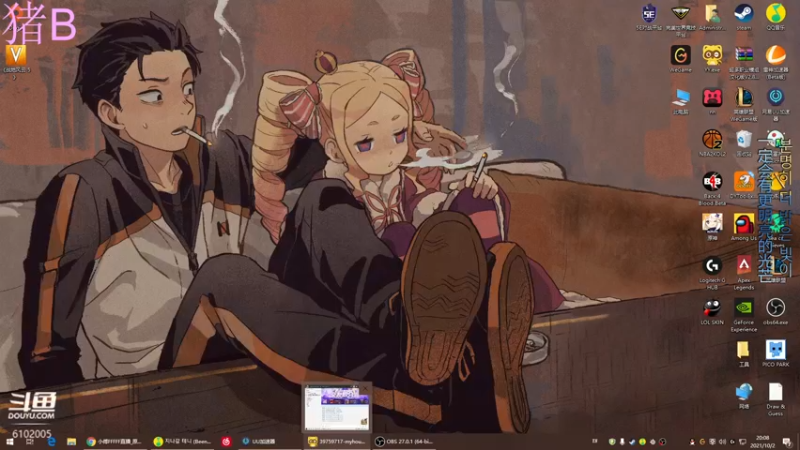
Task: Launch WeGame from the desktop
Action: point(681,59)
